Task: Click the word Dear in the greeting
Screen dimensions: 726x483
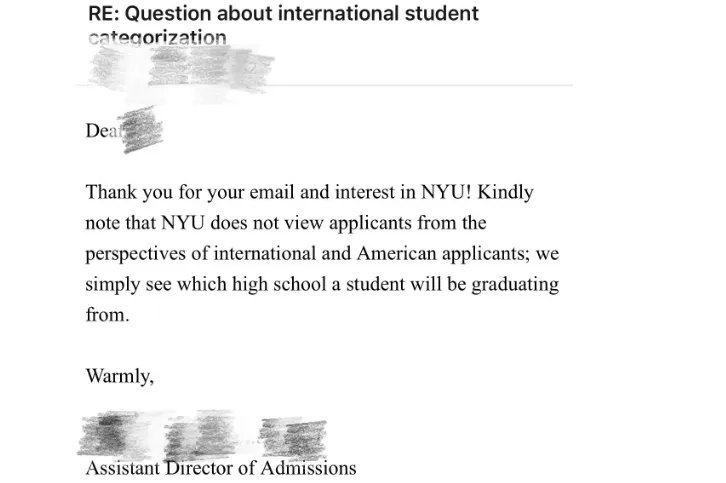Action: pyautogui.click(x=101, y=132)
